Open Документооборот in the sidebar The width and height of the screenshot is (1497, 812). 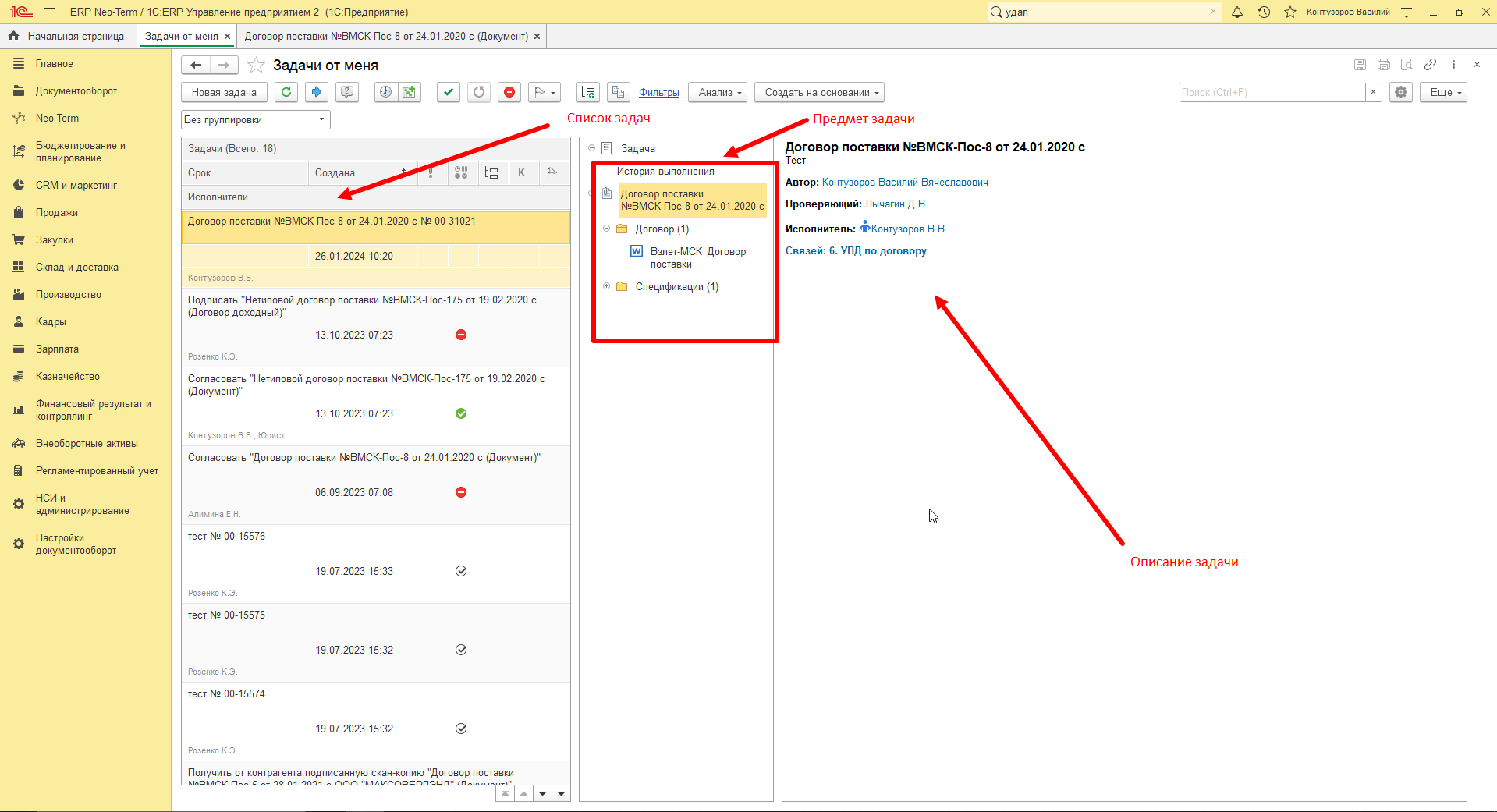pos(76,90)
